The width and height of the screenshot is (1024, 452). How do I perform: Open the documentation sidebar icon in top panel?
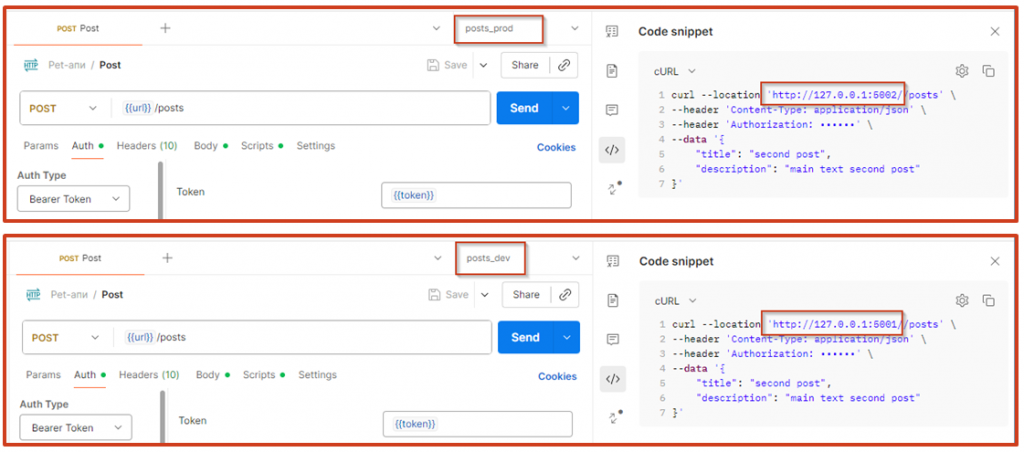(612, 70)
